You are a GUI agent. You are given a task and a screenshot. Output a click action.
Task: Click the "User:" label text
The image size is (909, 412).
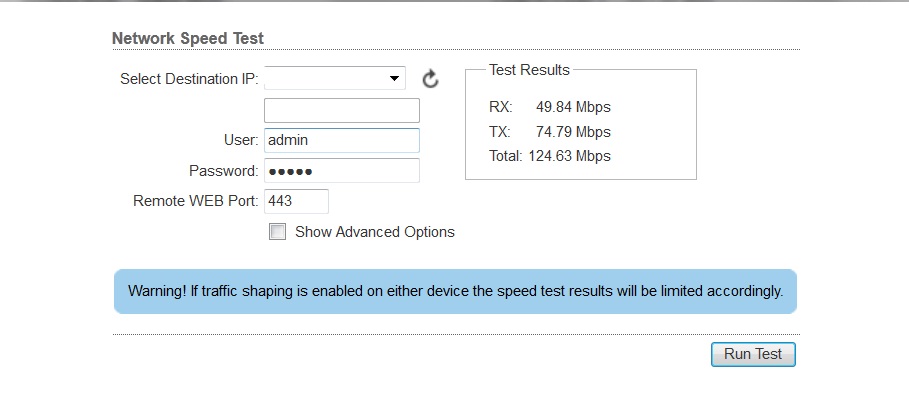(x=241, y=141)
